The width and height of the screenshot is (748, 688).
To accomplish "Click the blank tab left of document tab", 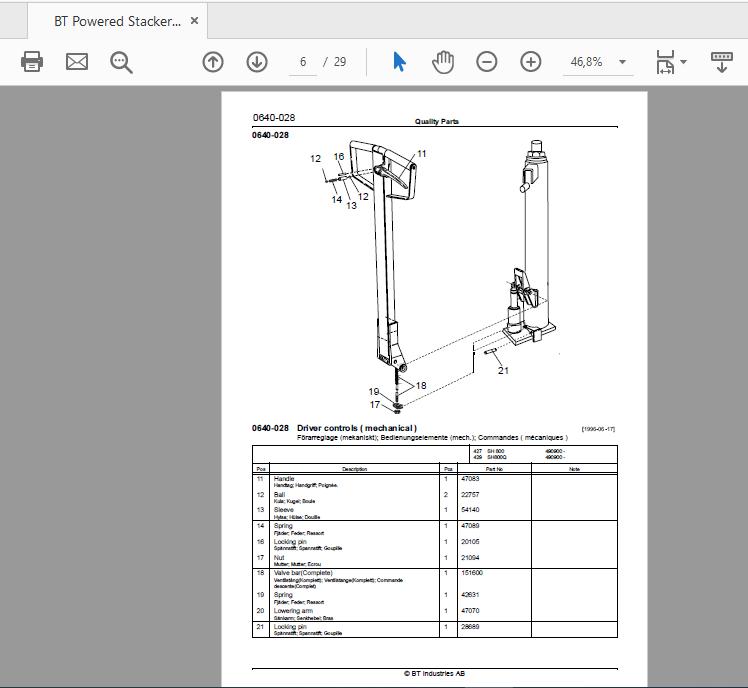I will [13, 21].
